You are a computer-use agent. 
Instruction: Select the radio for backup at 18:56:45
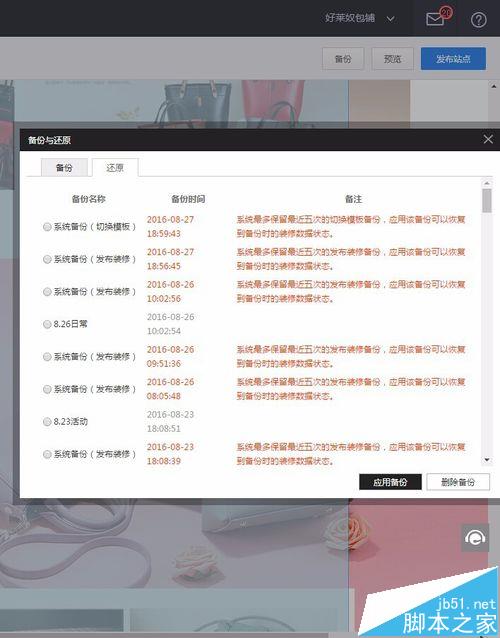pyautogui.click(x=47, y=259)
